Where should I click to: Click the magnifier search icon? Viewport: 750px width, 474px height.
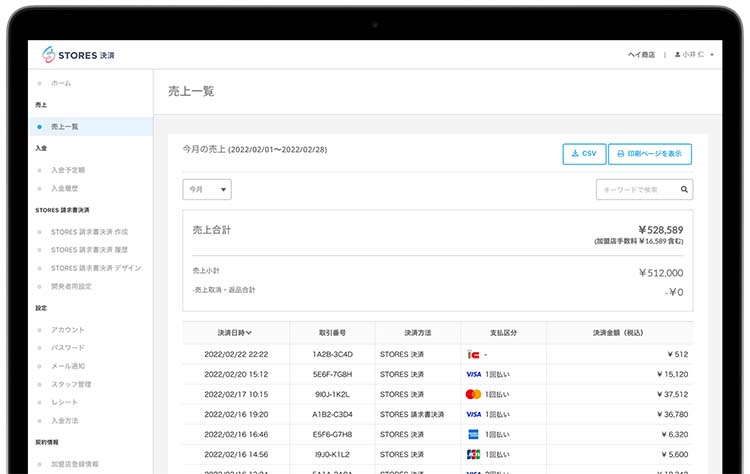(x=684, y=189)
